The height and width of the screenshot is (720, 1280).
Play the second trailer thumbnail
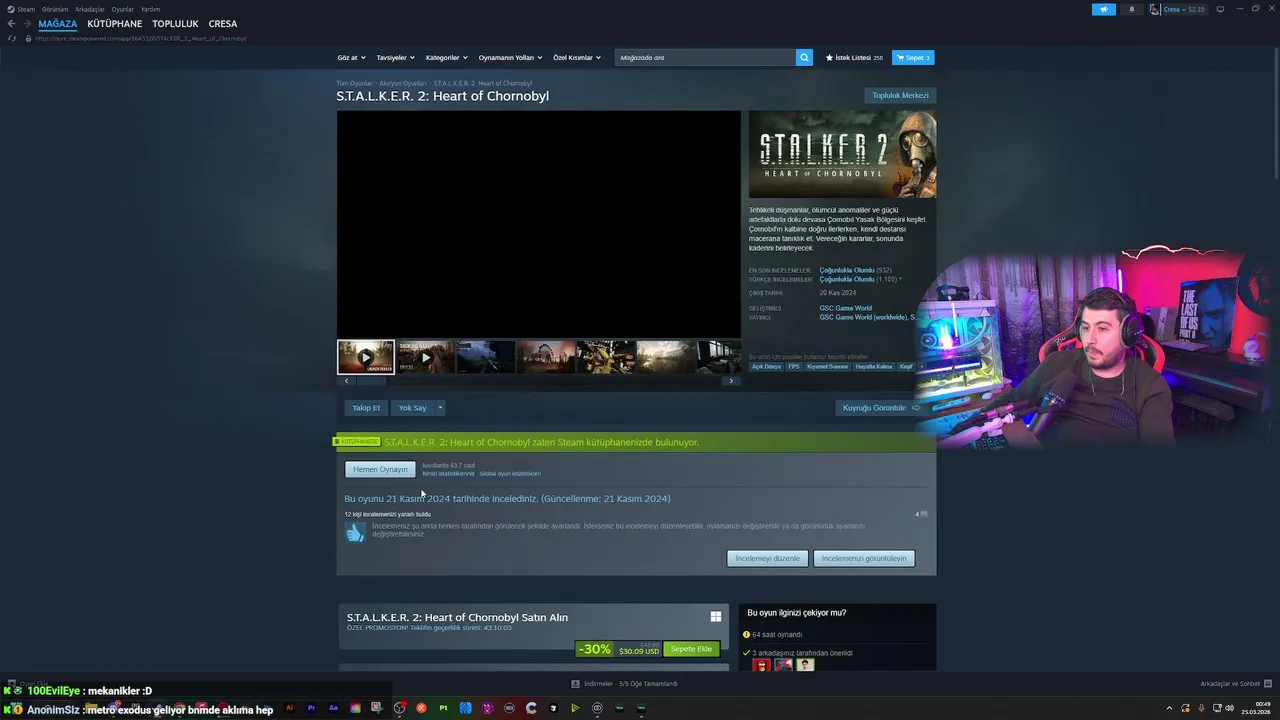click(x=425, y=357)
